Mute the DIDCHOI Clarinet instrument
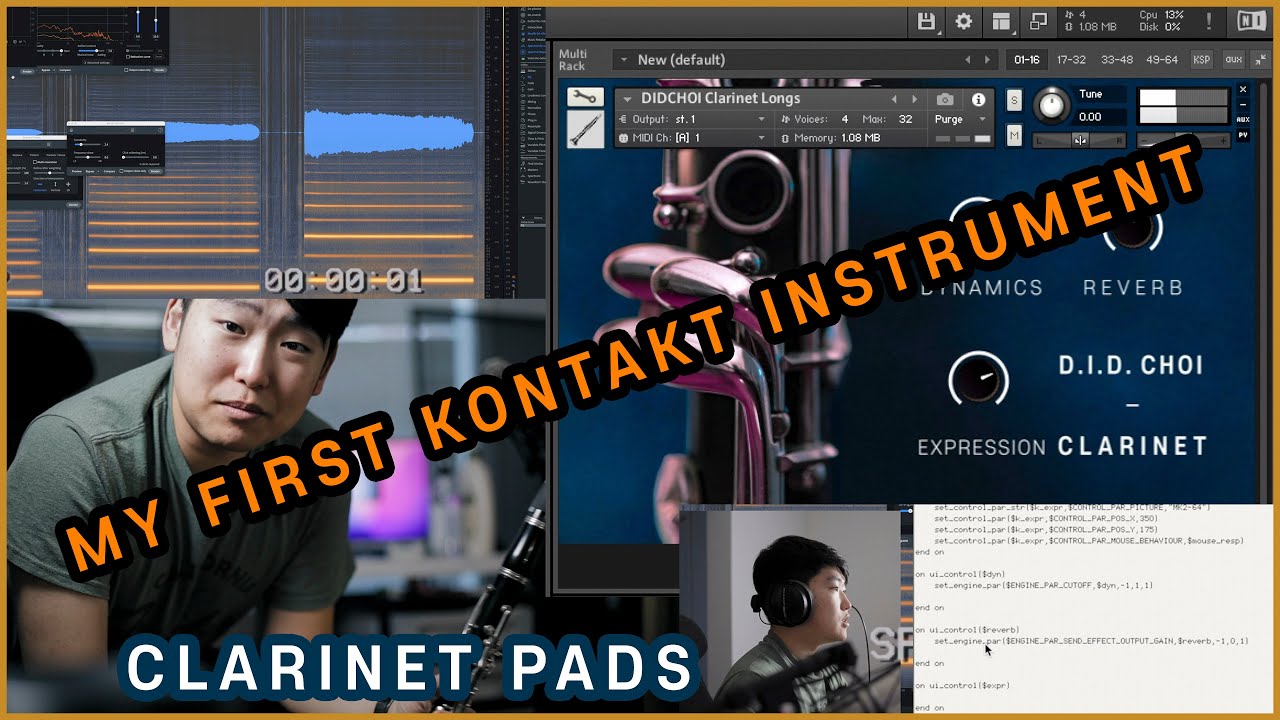 1014,134
